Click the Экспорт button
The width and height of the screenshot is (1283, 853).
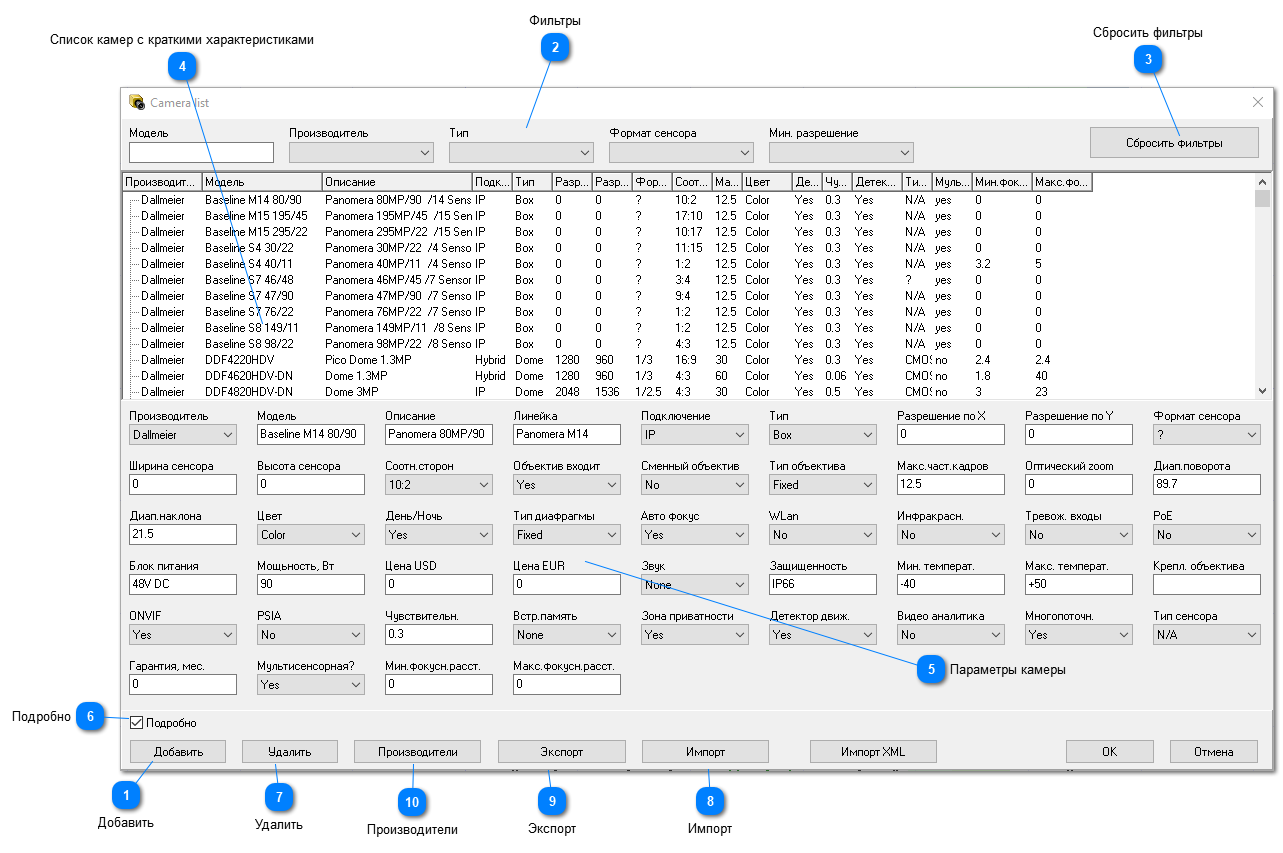(x=562, y=752)
